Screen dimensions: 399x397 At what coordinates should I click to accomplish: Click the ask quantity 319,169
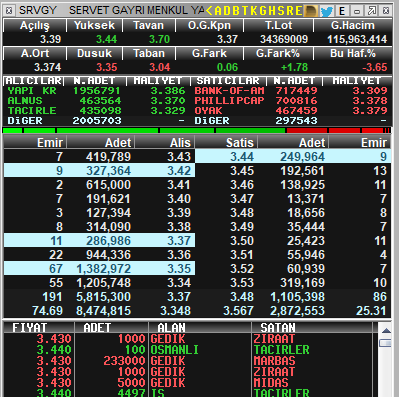[302, 283]
